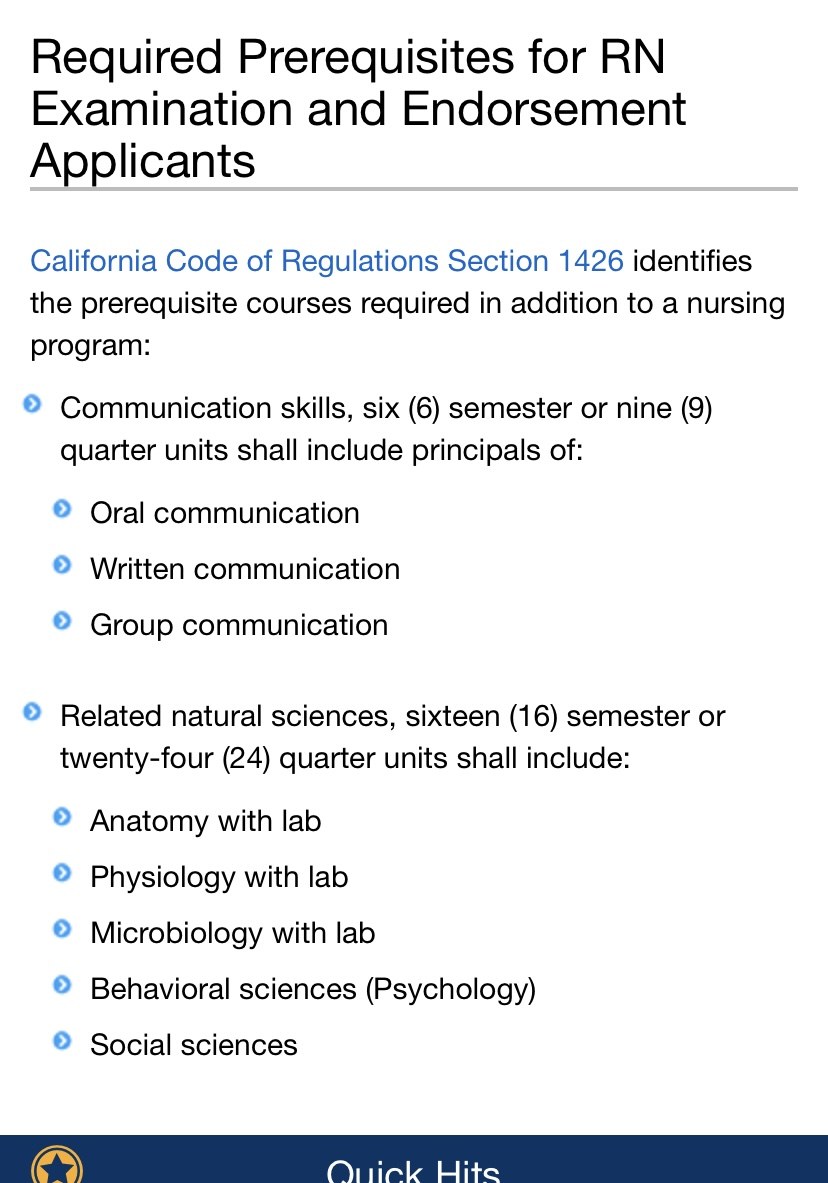828x1183 pixels.
Task: Click bullet icon next to Communication skills
Action: [x=32, y=404]
